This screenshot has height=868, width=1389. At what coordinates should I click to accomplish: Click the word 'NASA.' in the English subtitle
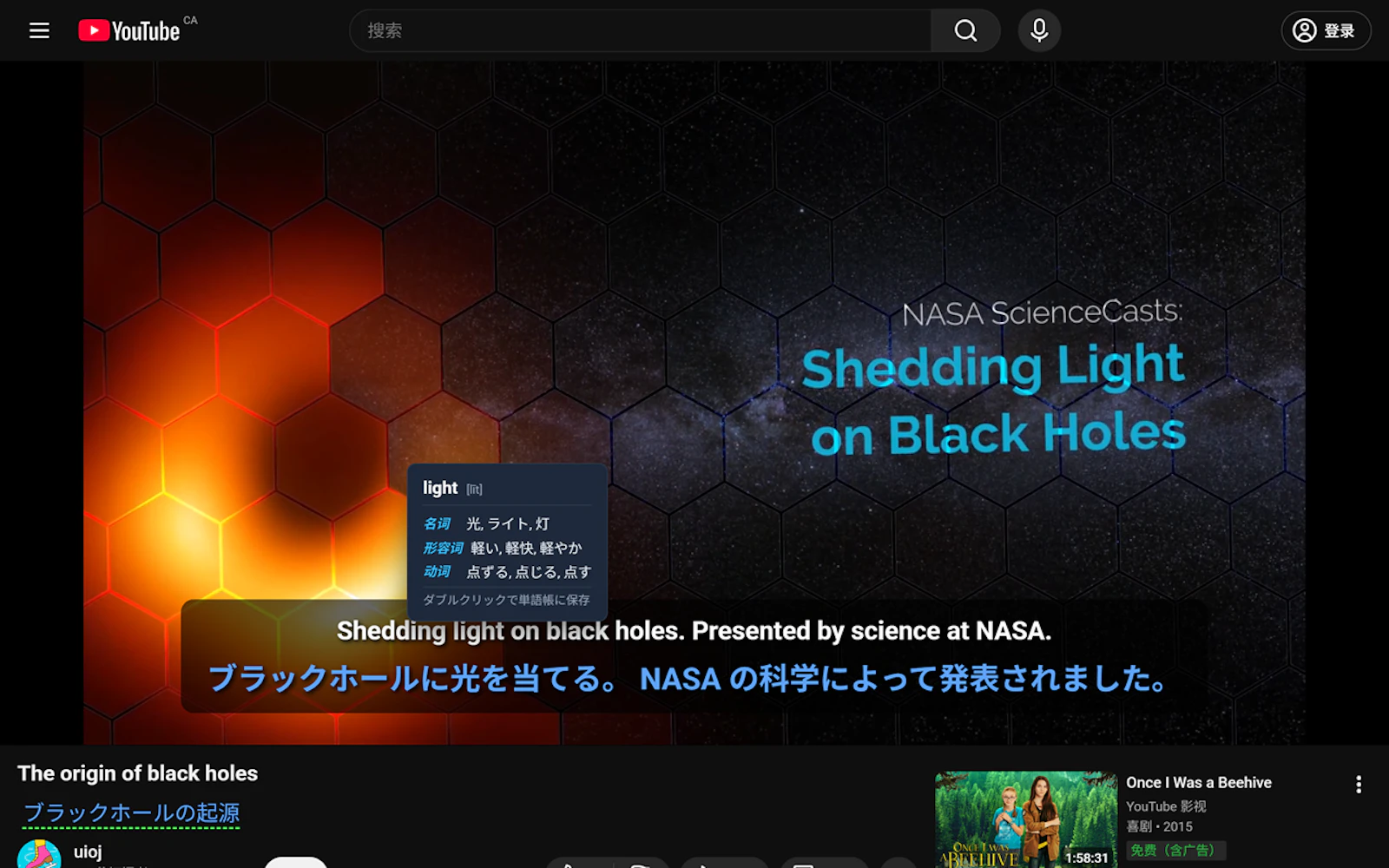coord(1013,631)
